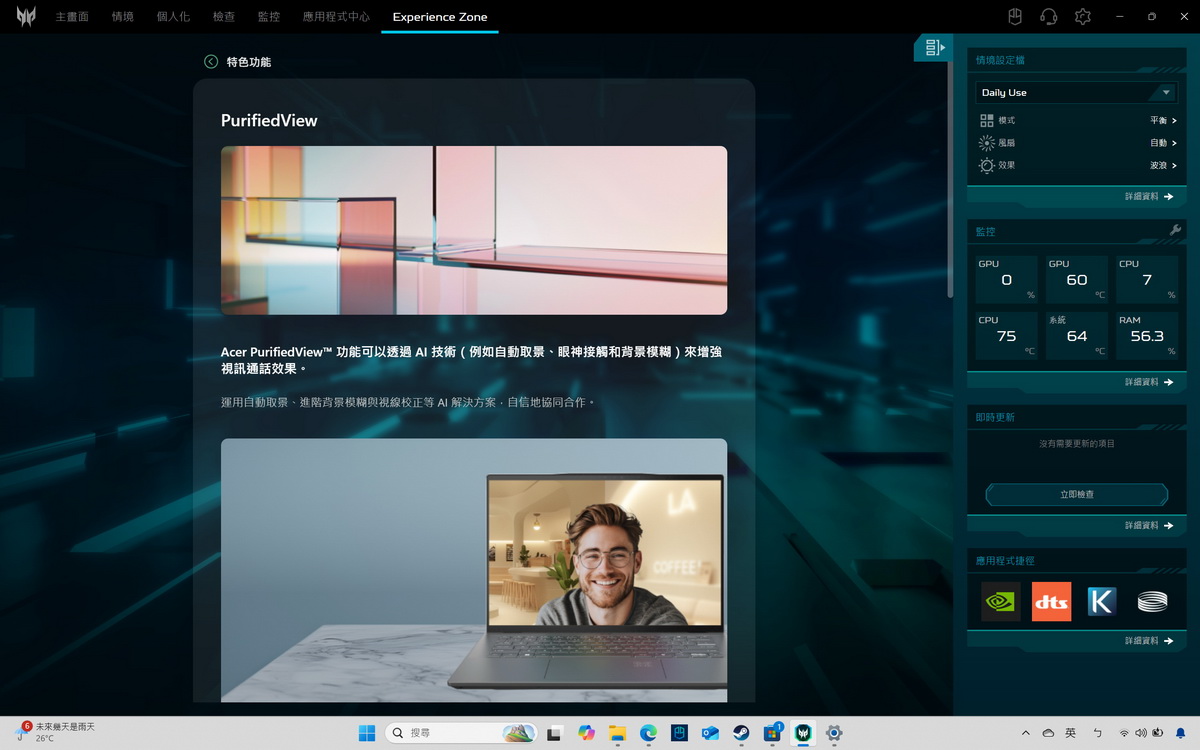Click the back arrow beside 特色功能
Image resolution: width=1200 pixels, height=750 pixels.
click(x=211, y=62)
